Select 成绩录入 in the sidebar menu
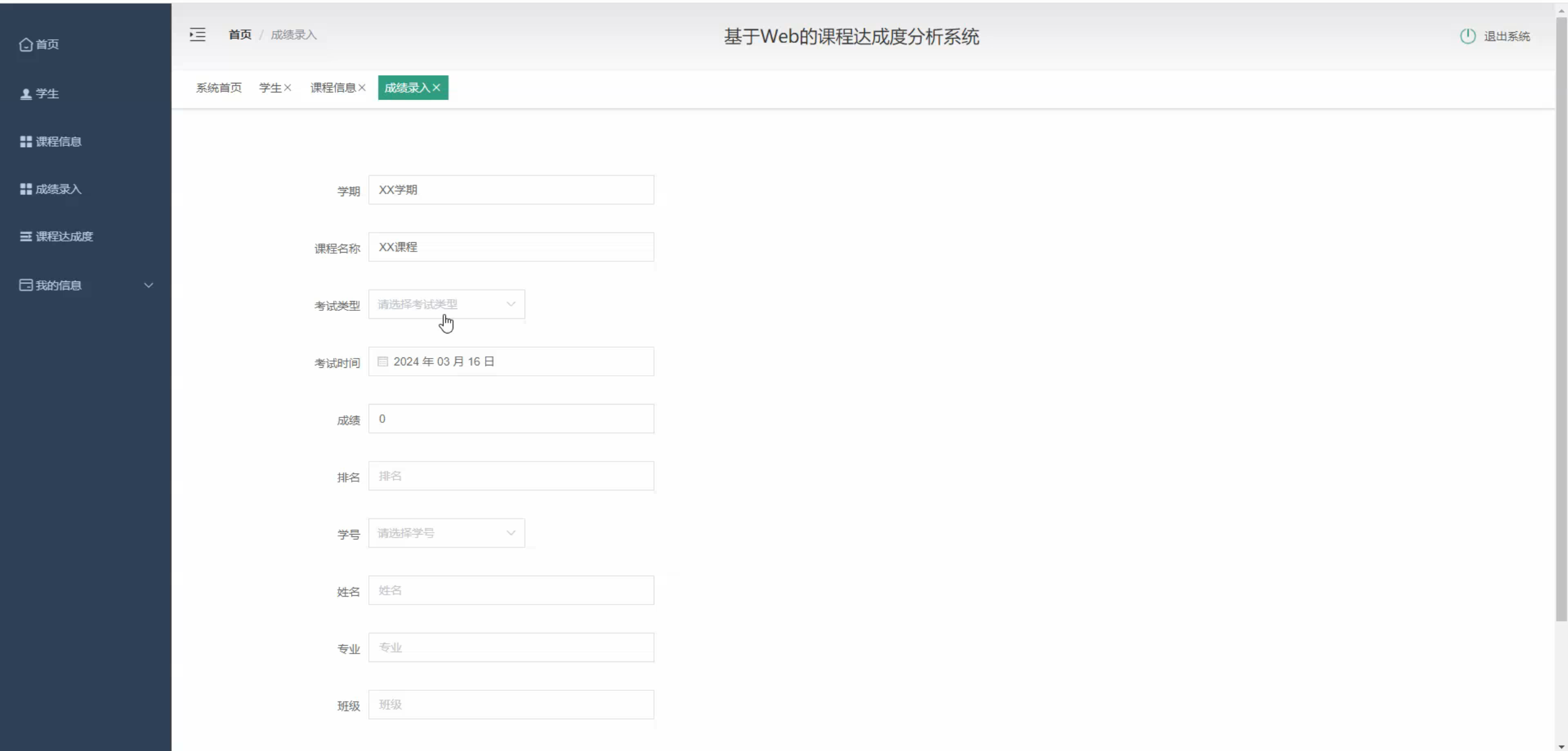1568x751 pixels. click(58, 189)
